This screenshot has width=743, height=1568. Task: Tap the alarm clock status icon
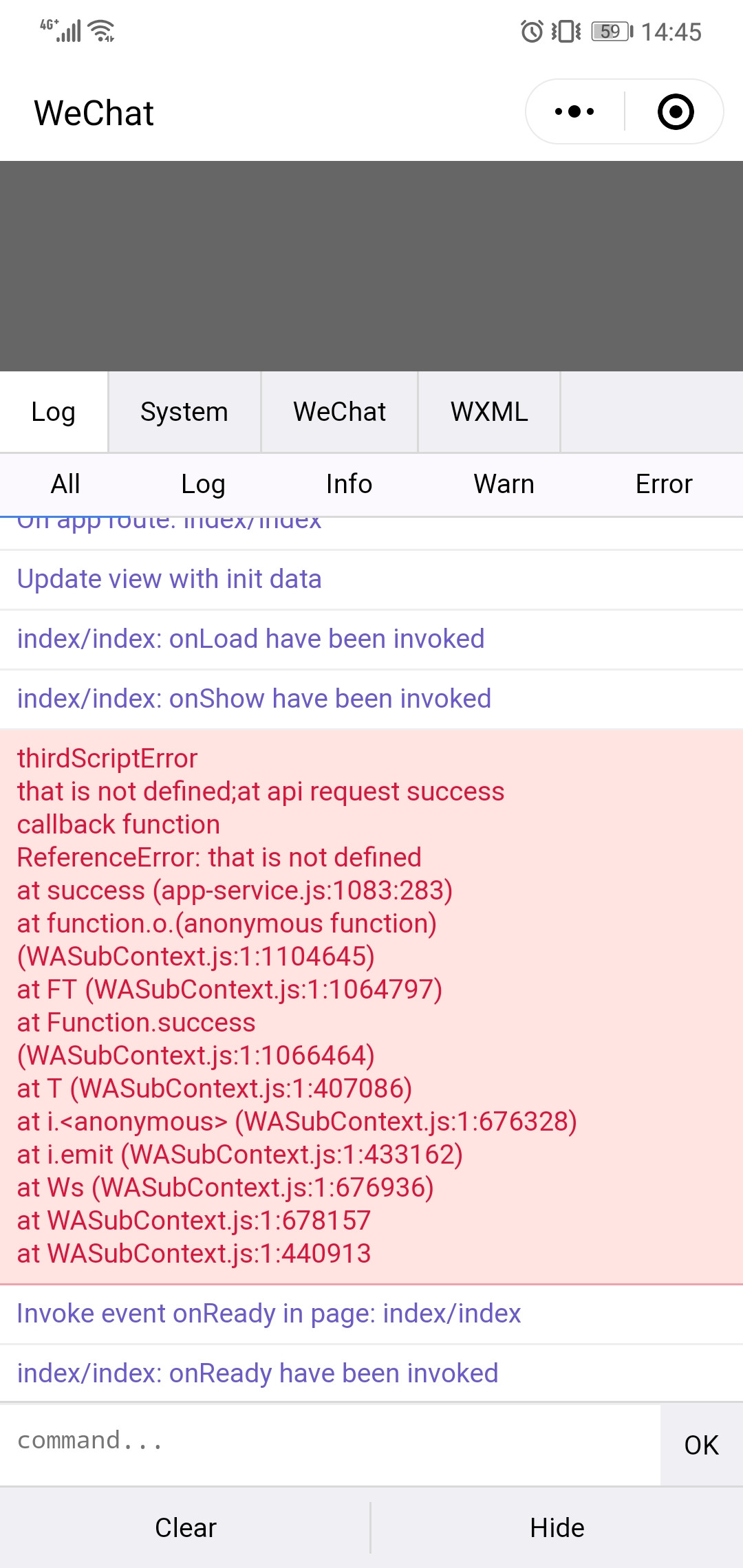click(x=531, y=32)
